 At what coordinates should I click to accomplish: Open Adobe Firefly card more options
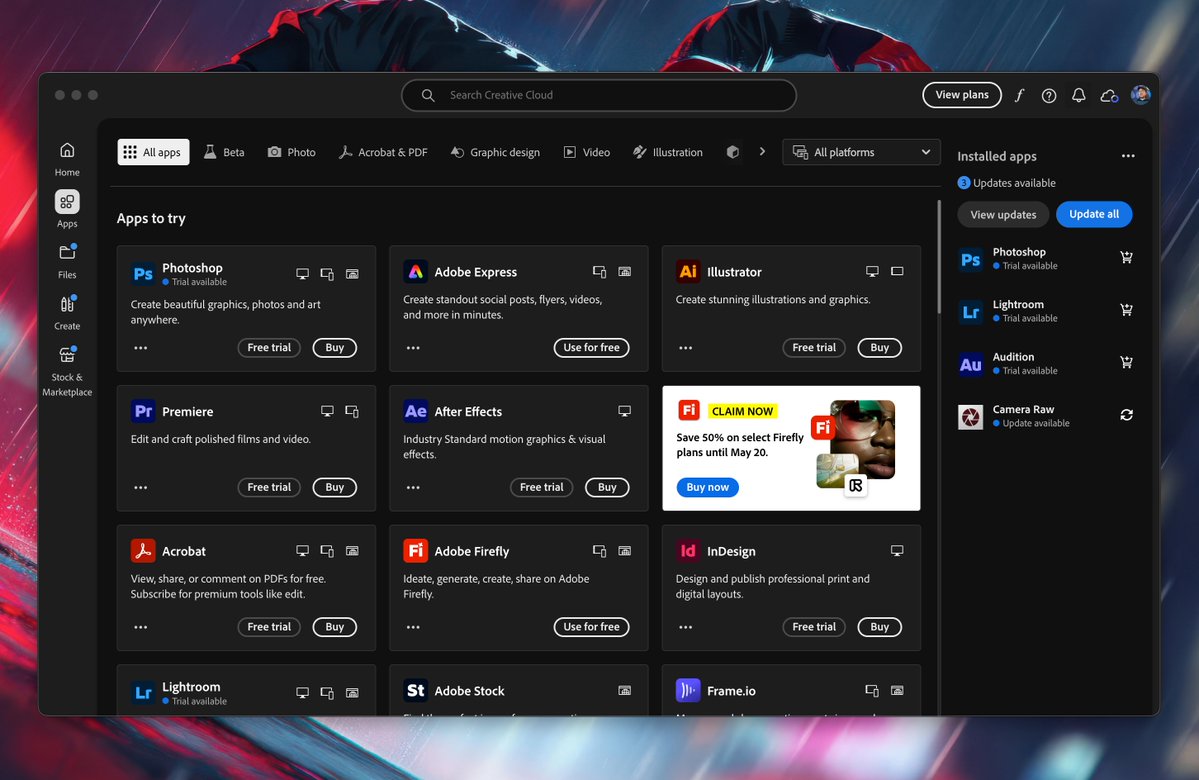(413, 627)
